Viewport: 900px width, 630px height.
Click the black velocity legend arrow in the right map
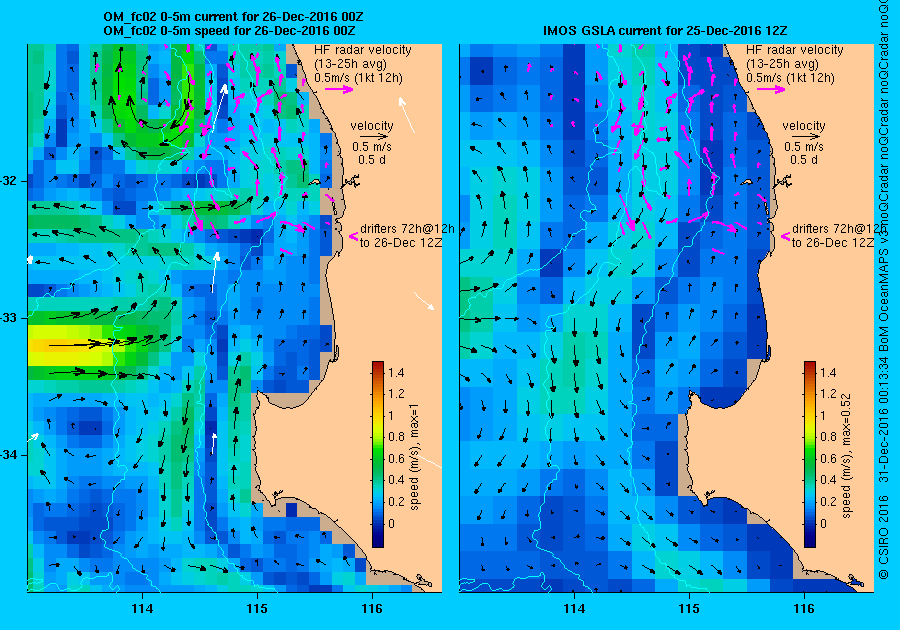click(808, 137)
